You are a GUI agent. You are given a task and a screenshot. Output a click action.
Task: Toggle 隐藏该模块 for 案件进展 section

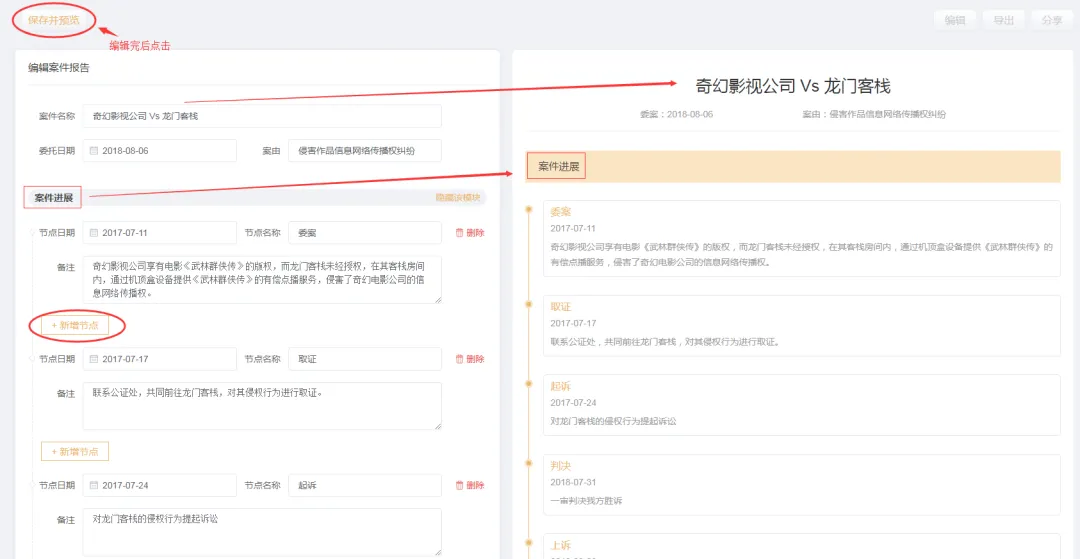coord(458,198)
